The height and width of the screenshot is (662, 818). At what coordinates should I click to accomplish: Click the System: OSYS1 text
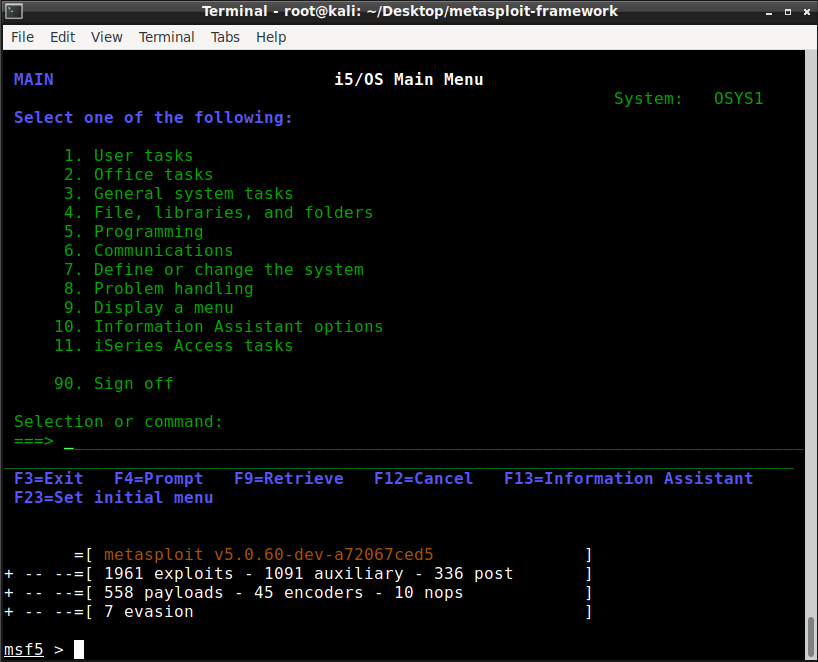pyautogui.click(x=689, y=99)
